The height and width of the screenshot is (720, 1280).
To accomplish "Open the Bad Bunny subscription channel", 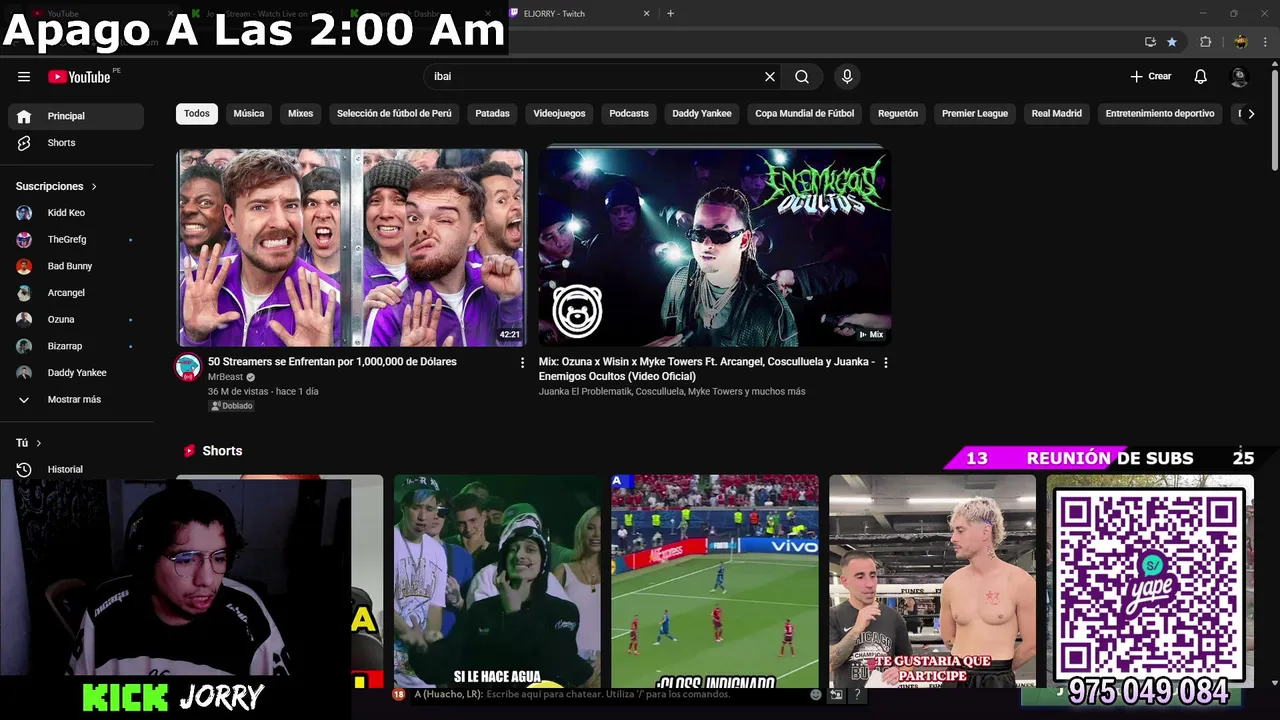I will 76,266.
